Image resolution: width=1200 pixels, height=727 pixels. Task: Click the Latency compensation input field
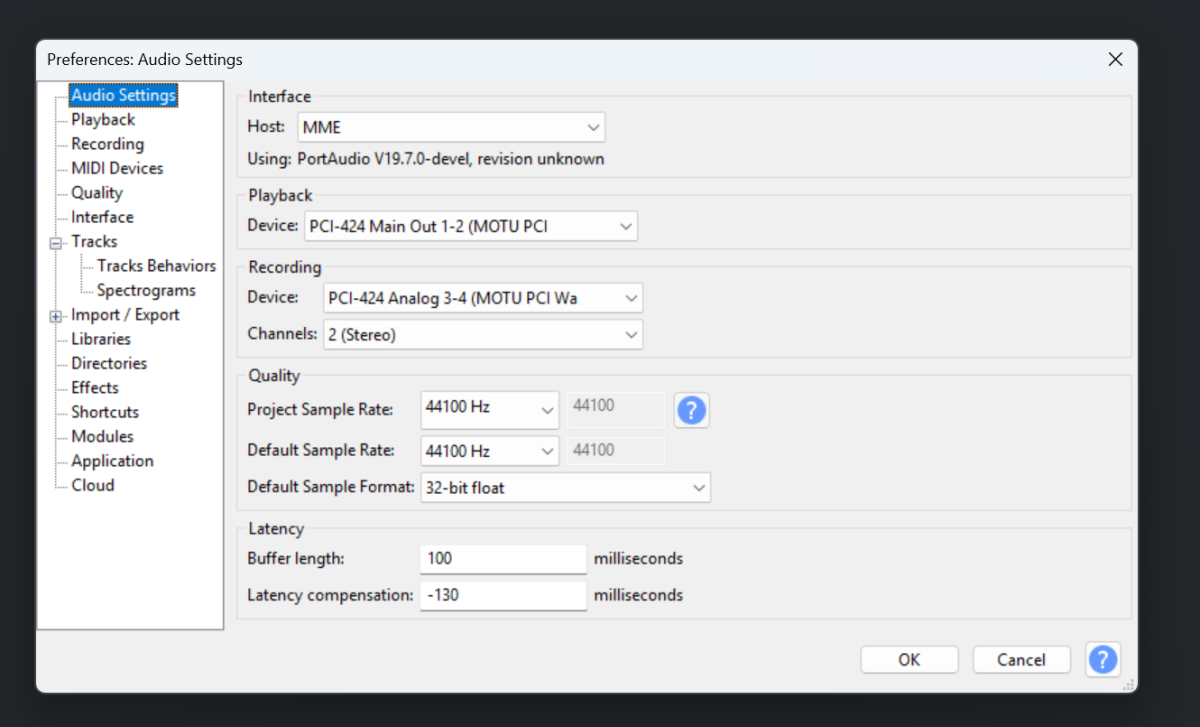point(503,595)
